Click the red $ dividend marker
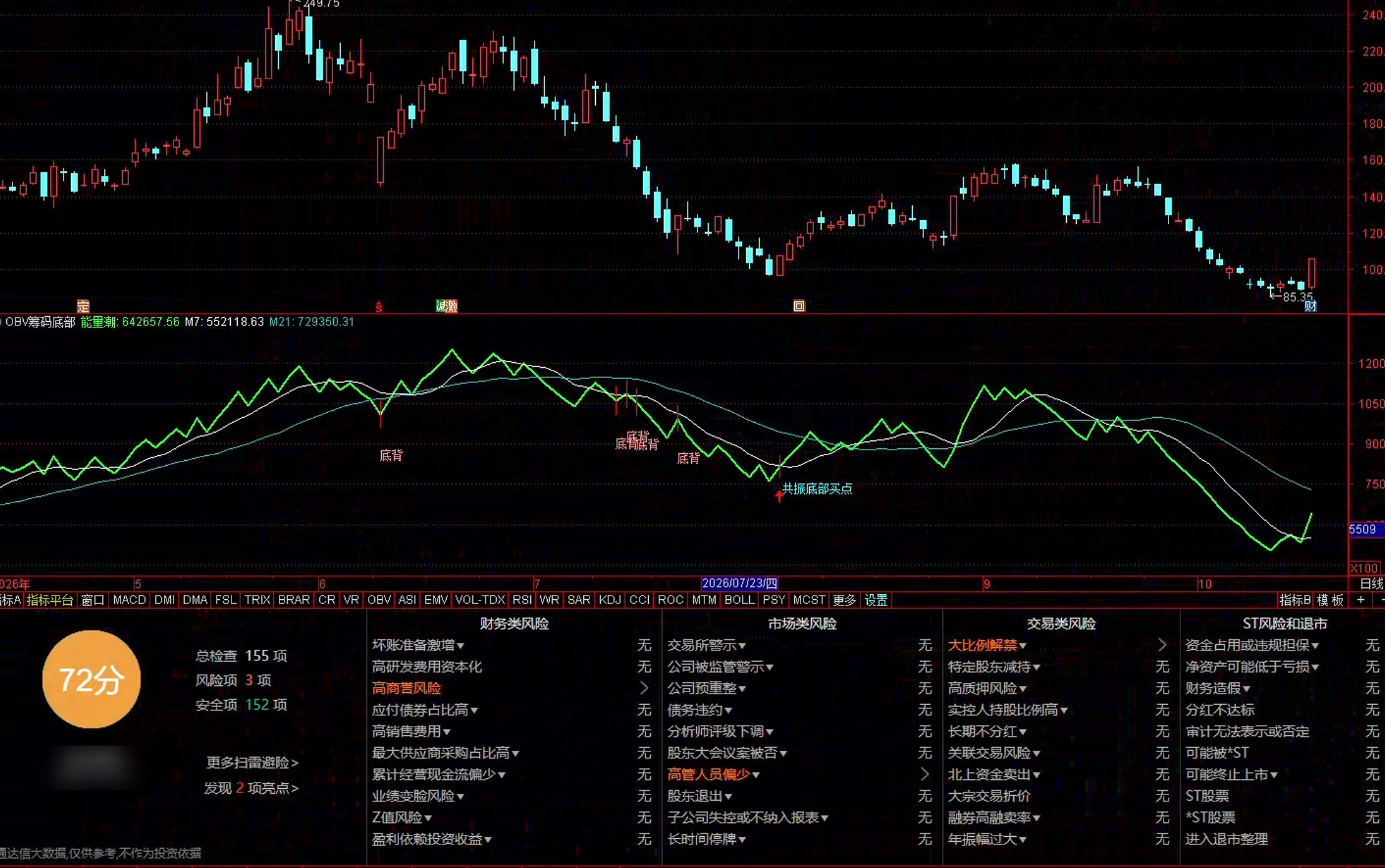The height and width of the screenshot is (868, 1385). (x=379, y=307)
